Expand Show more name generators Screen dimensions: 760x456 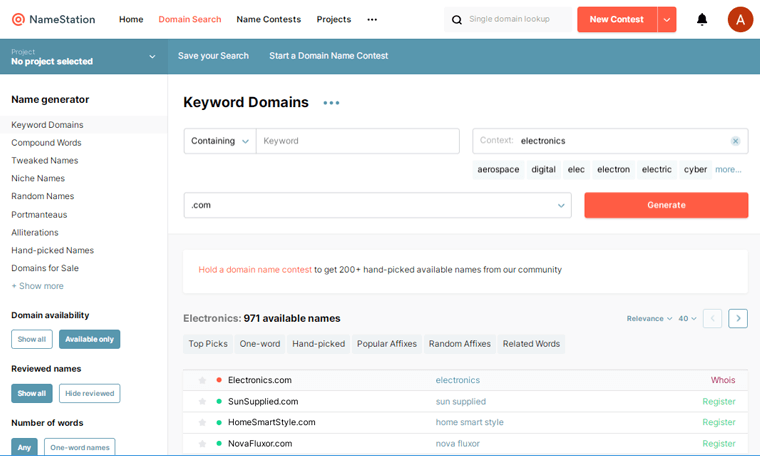pos(37,286)
